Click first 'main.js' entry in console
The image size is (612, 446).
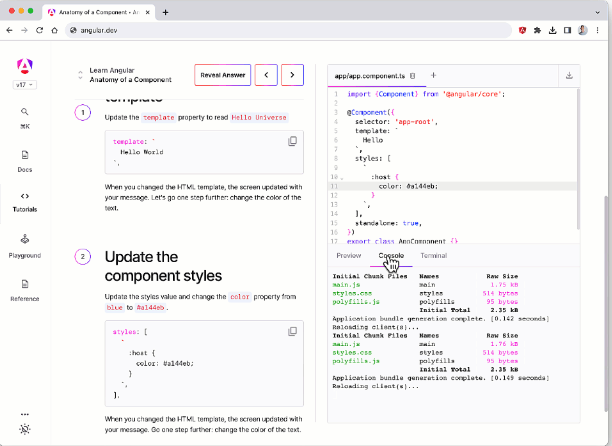(x=346, y=285)
